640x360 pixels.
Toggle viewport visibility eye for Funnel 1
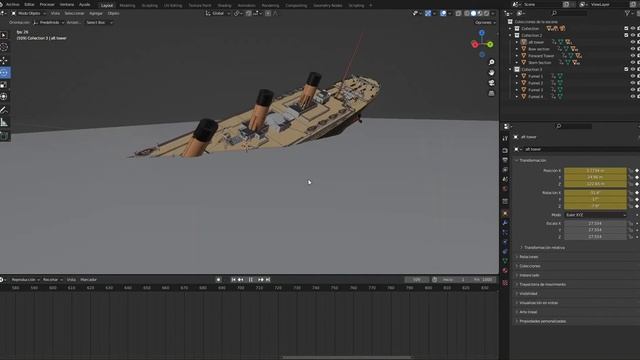pos(633,76)
